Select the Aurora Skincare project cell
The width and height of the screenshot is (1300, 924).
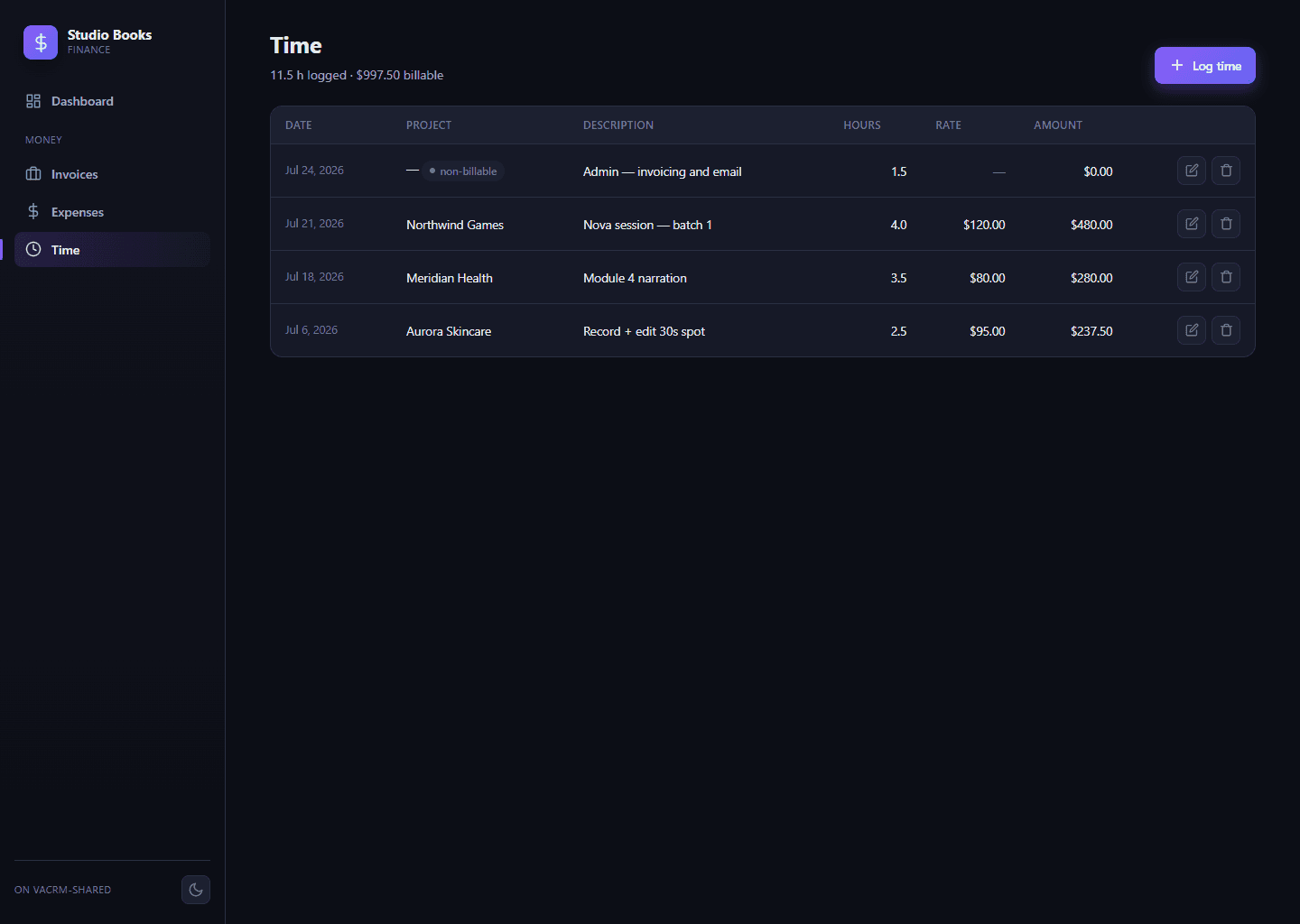[x=449, y=331]
